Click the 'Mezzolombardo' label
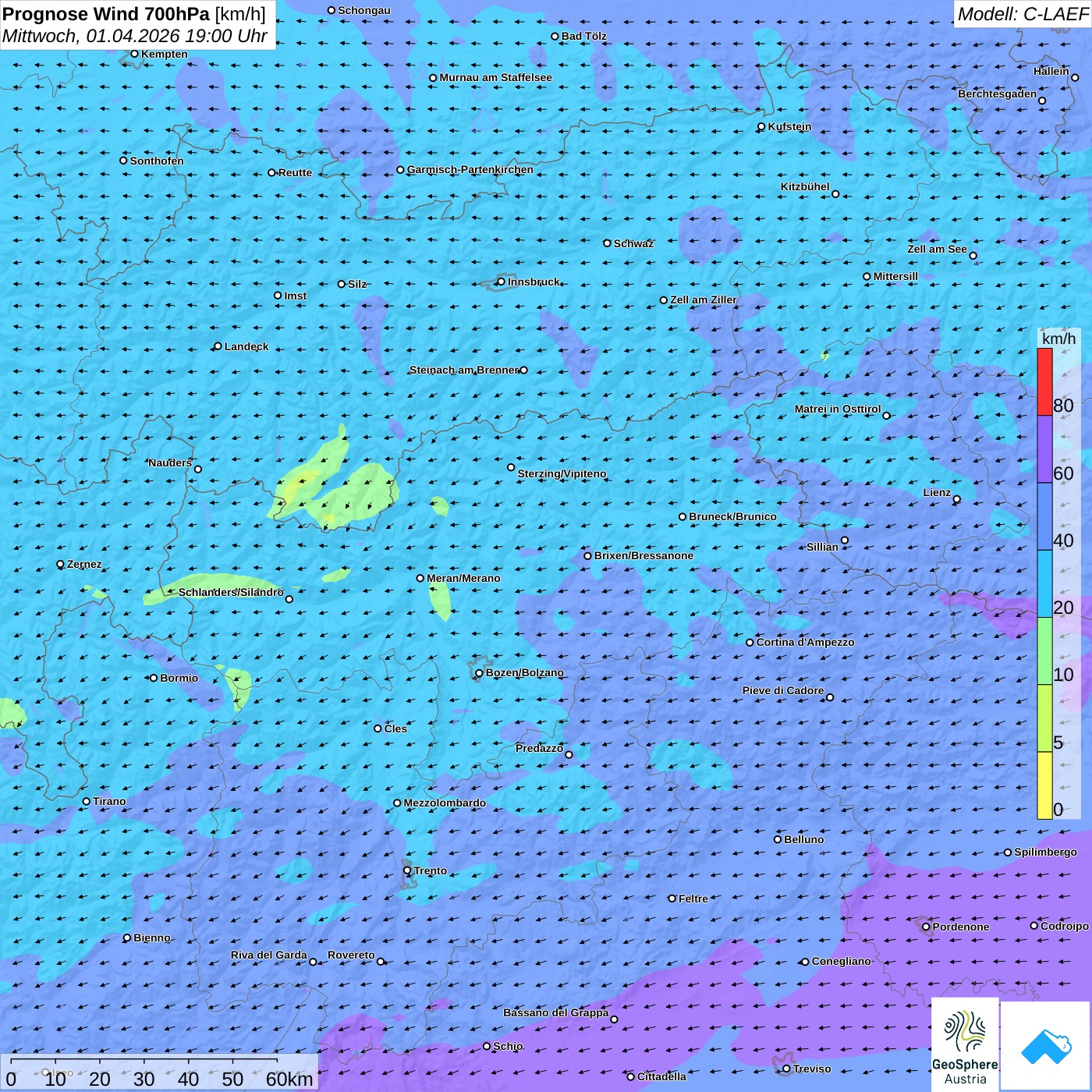This screenshot has height=1092, width=1092. tap(445, 803)
